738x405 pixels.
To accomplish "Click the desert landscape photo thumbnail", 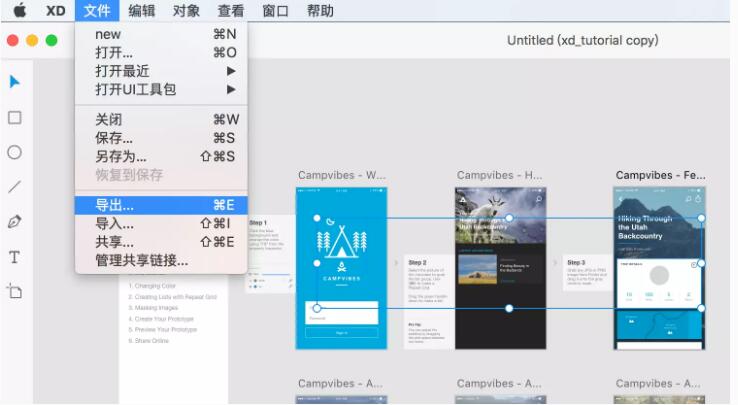I will click(x=477, y=270).
